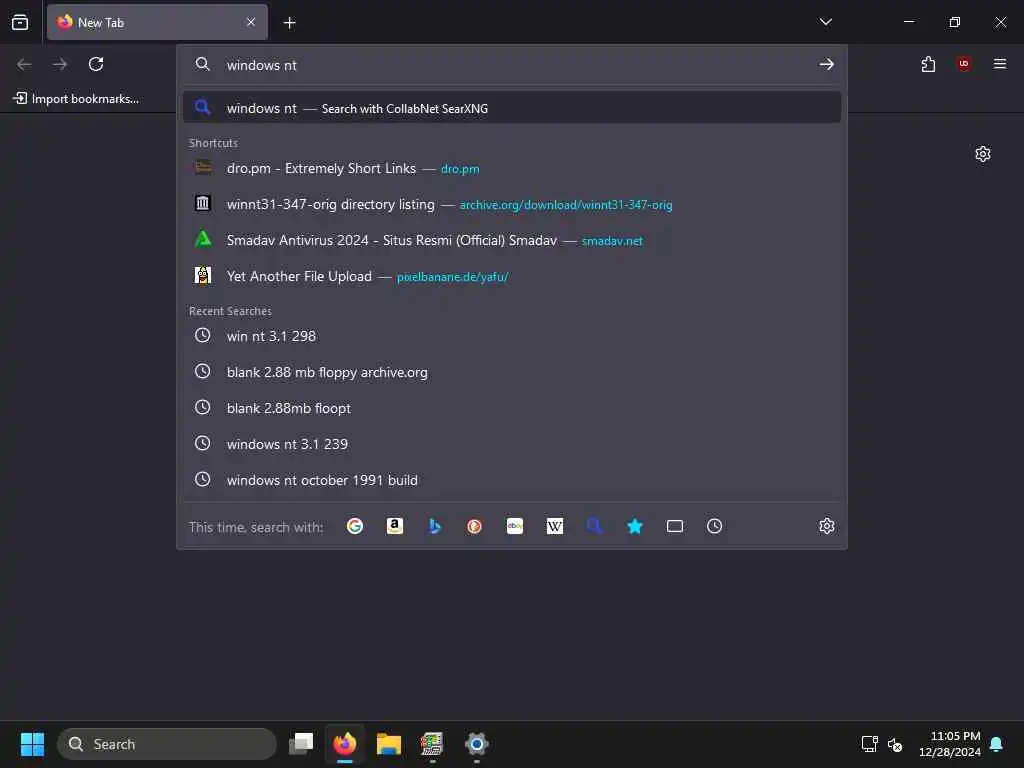Select recent search 'blank 2.88mb floopt'
This screenshot has height=768, width=1024.
[x=512, y=408]
